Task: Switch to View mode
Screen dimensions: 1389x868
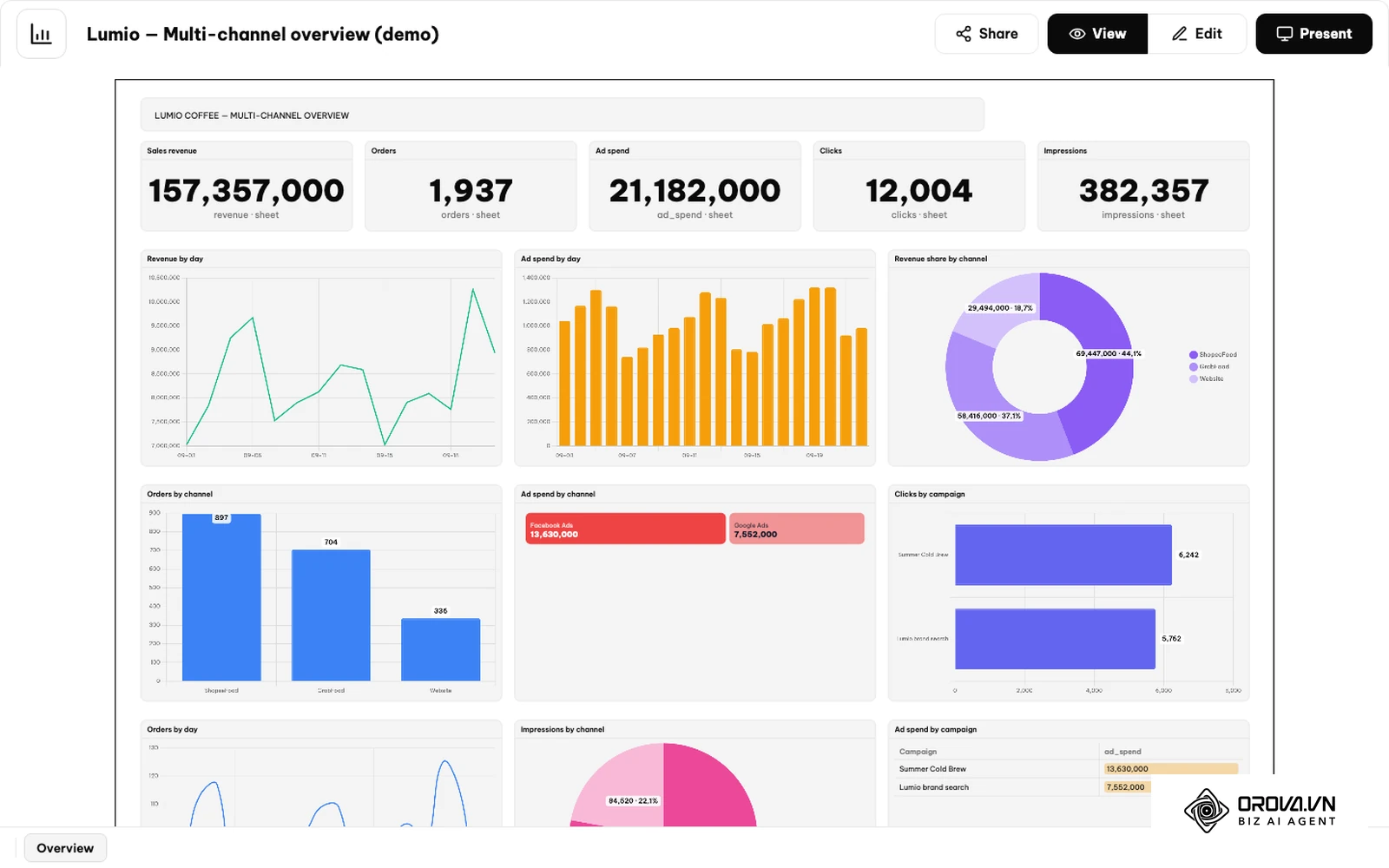Action: [1097, 34]
